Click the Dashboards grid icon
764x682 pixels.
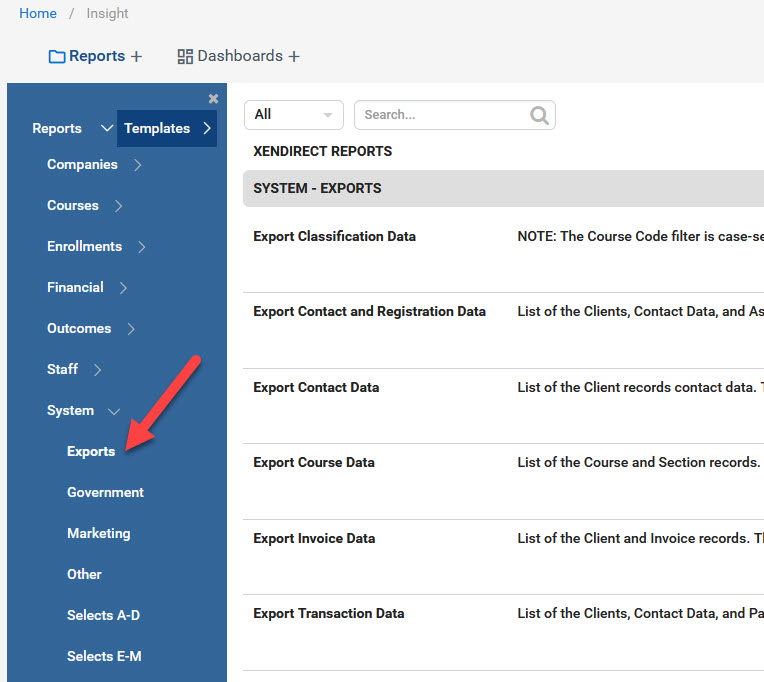185,57
